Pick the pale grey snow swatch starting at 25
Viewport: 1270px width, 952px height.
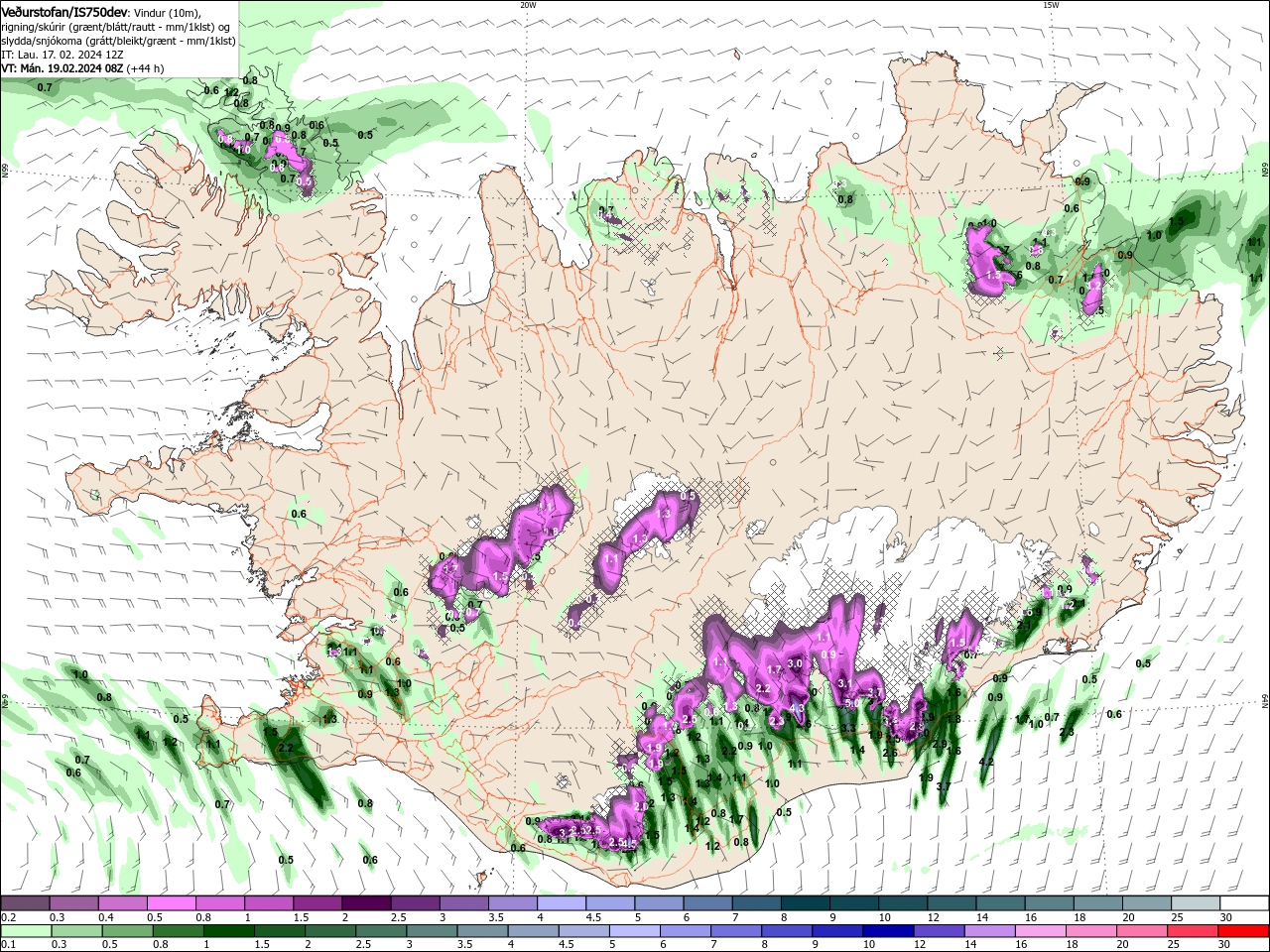[1196, 903]
